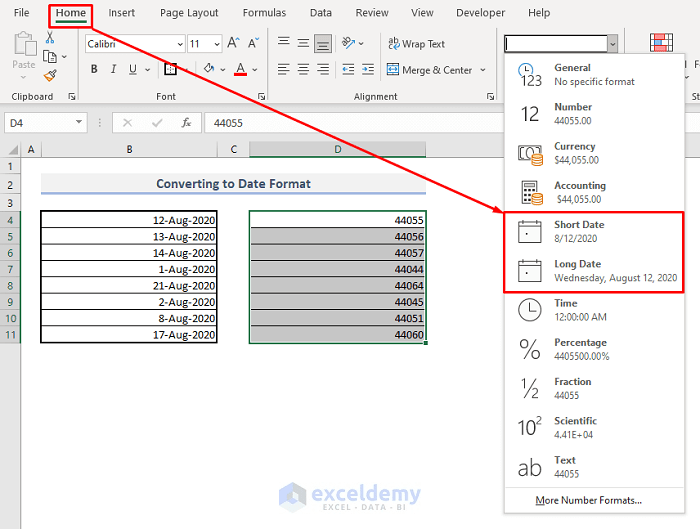This screenshot has height=529, width=700.
Task: Select the Text format option
Action: pos(594,467)
